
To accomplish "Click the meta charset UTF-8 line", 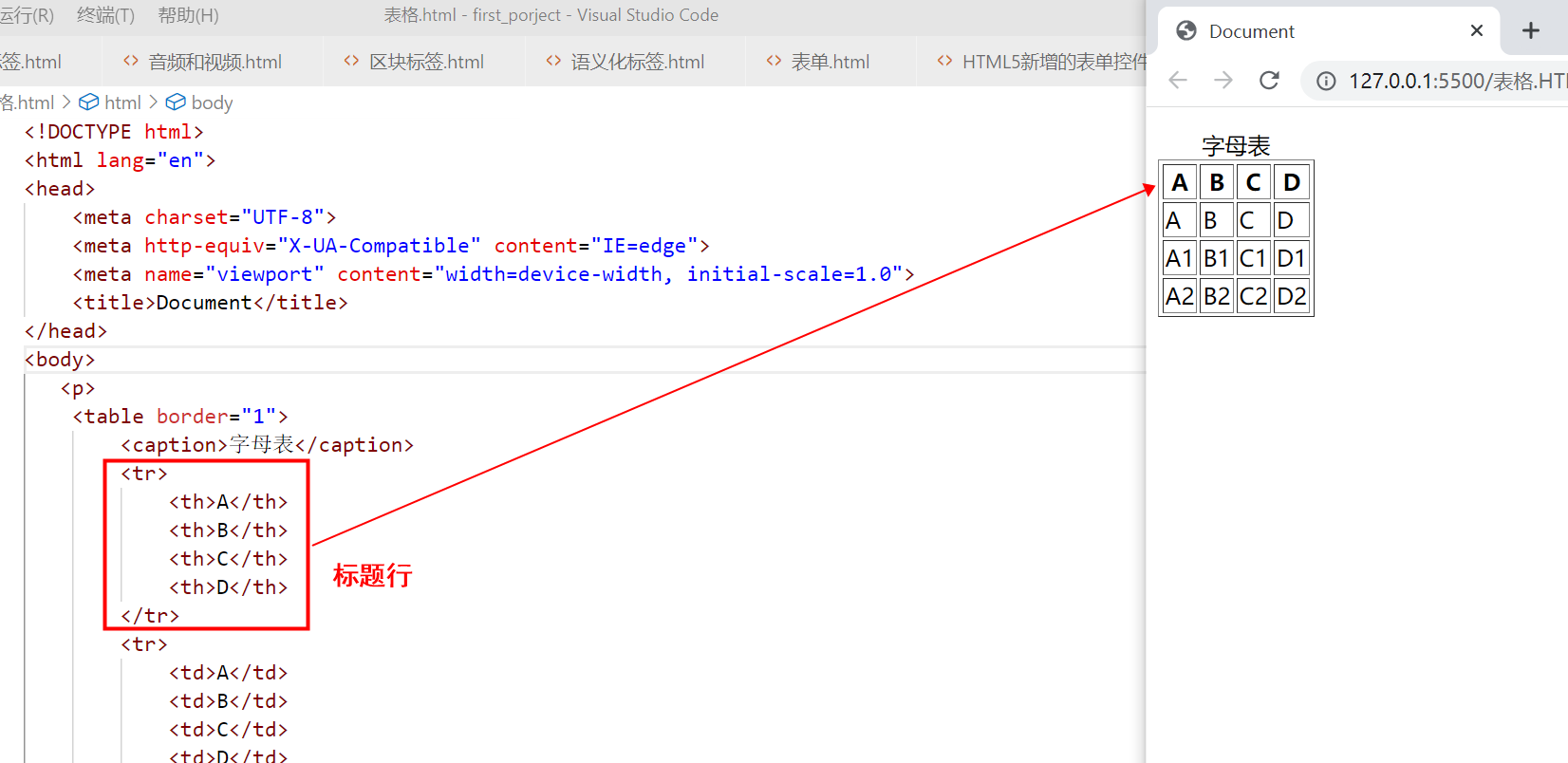I will pyautogui.click(x=204, y=217).
